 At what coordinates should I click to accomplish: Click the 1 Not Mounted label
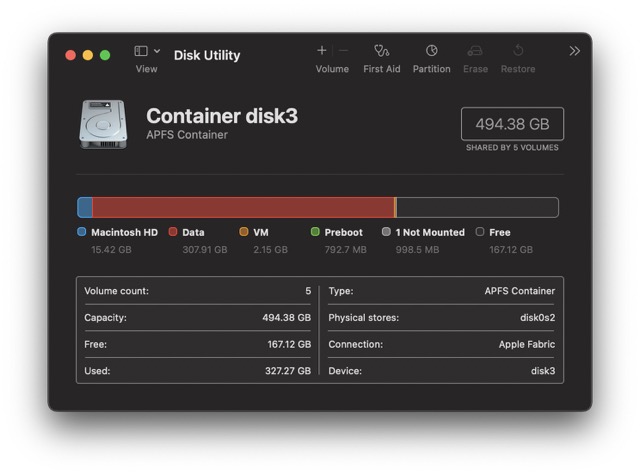430,232
